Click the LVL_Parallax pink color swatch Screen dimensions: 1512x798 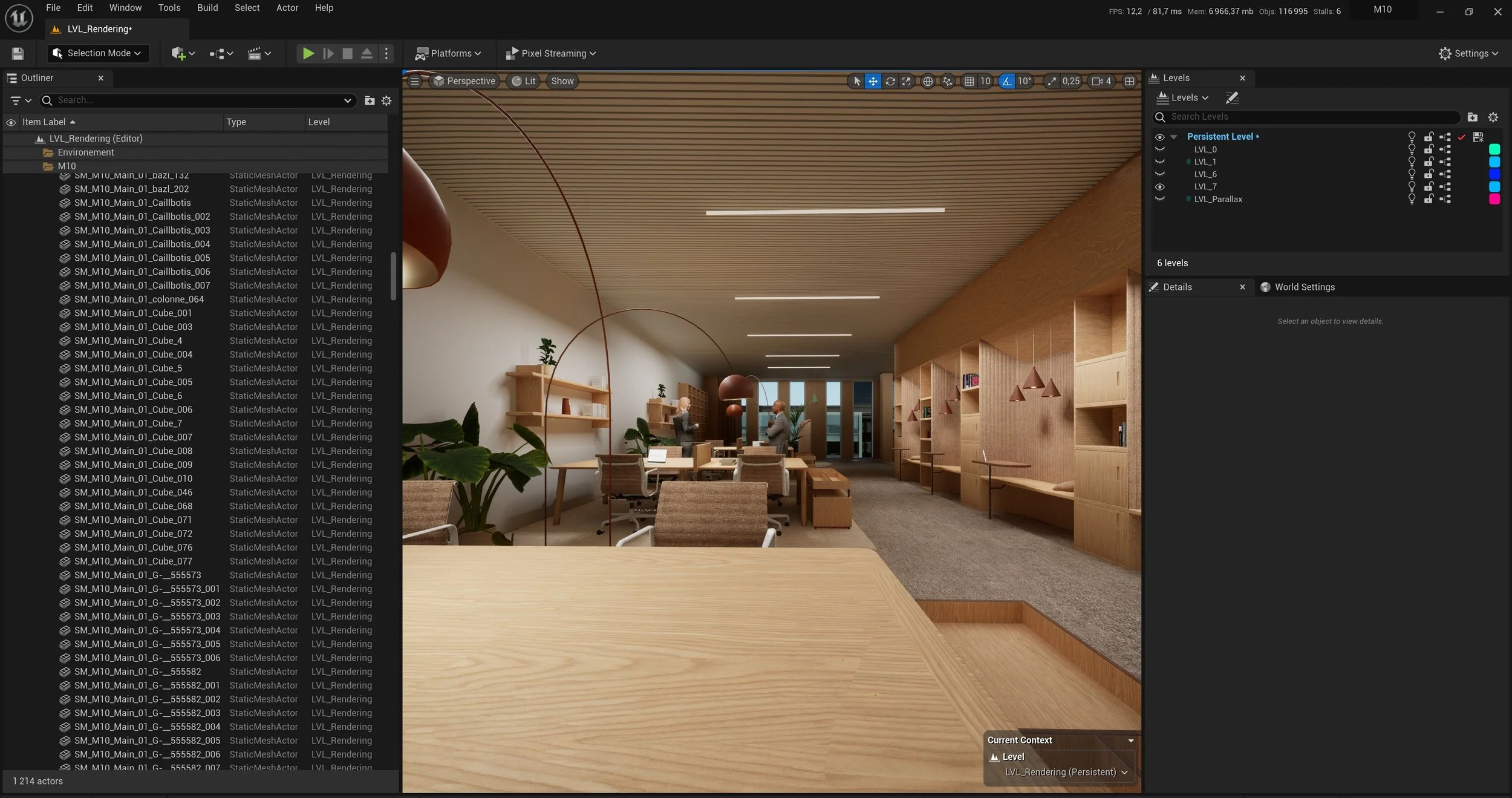1494,199
